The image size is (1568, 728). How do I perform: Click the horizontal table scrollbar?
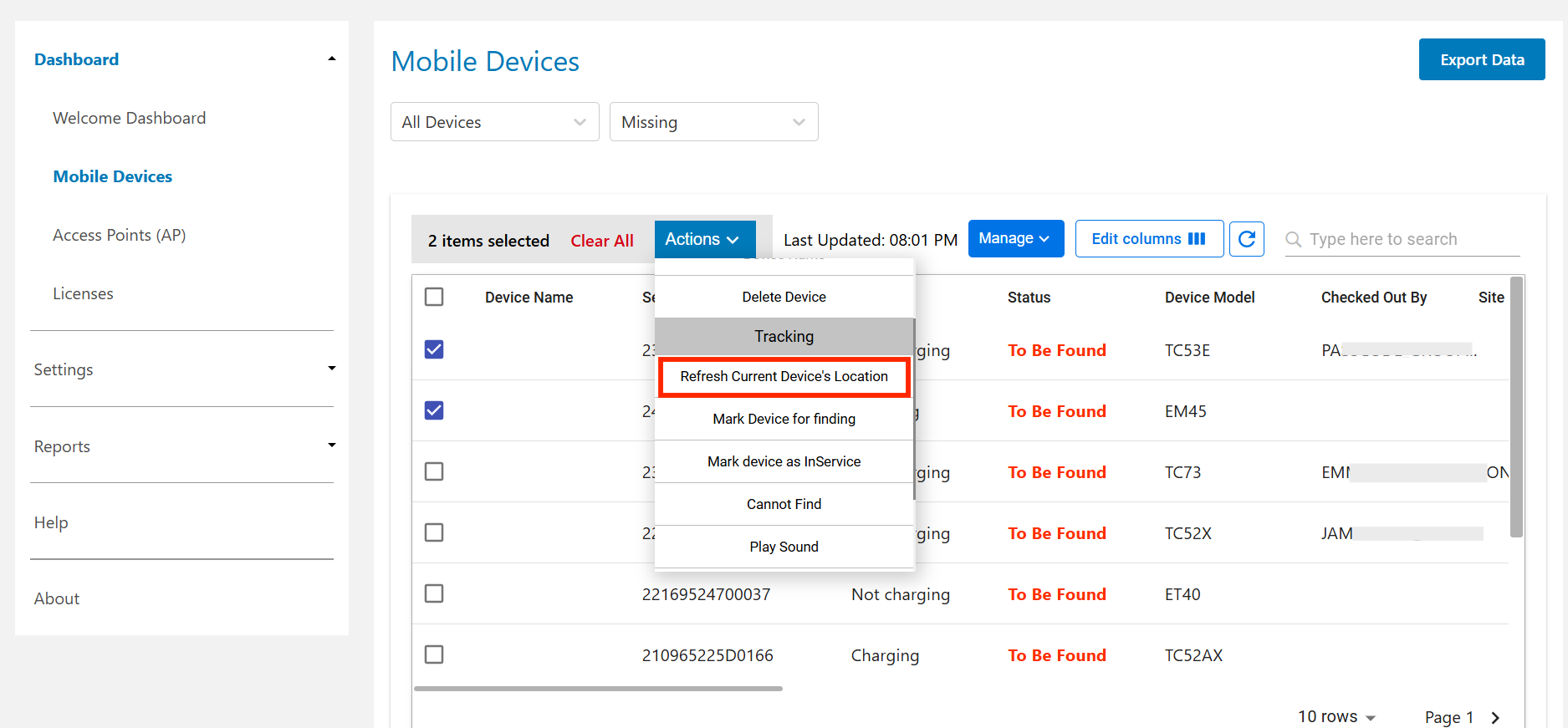pos(598,689)
